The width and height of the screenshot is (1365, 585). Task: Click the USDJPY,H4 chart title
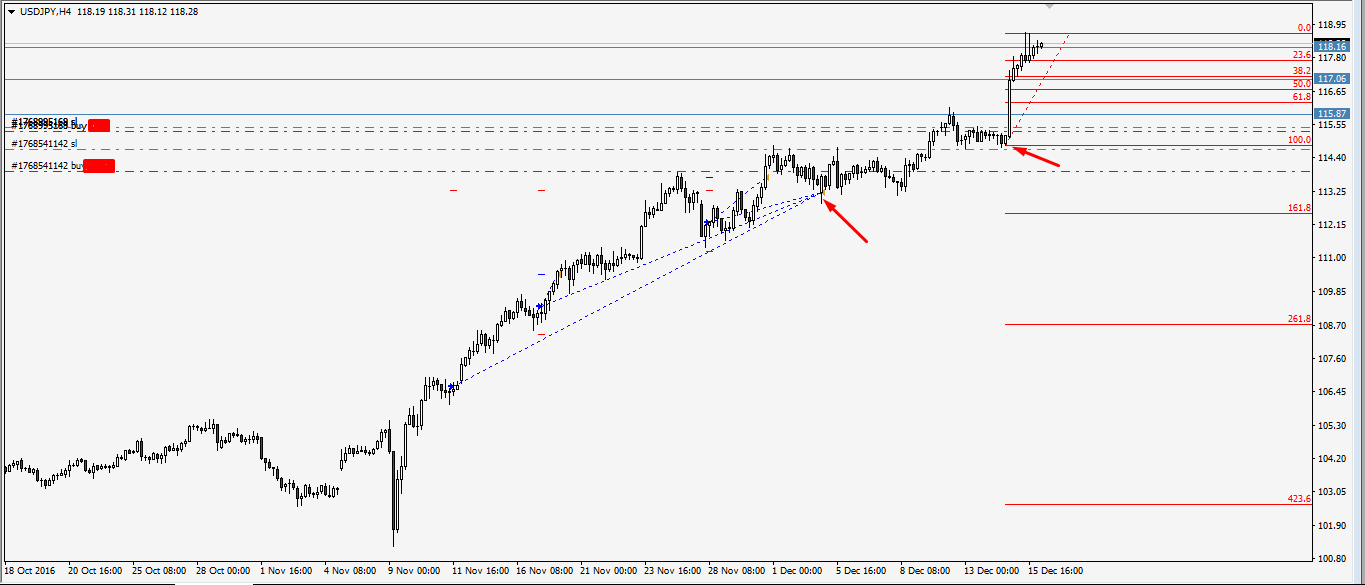(x=45, y=11)
